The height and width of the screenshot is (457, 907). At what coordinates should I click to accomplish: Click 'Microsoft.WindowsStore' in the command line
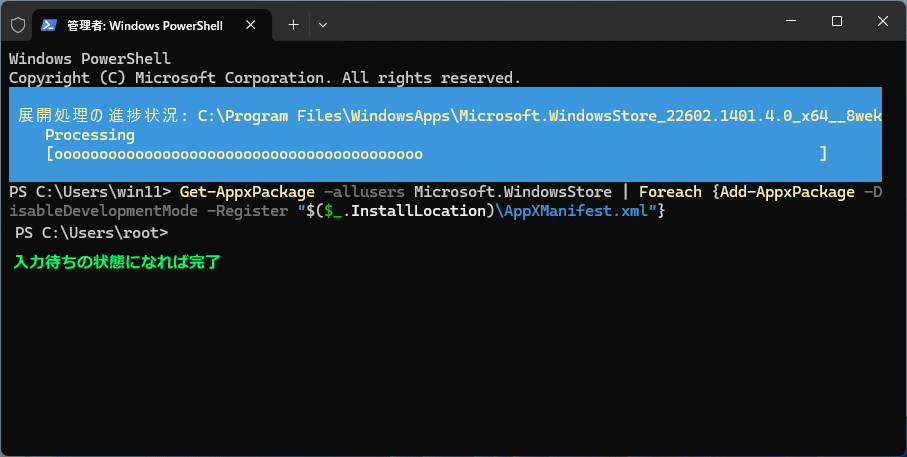(x=513, y=192)
